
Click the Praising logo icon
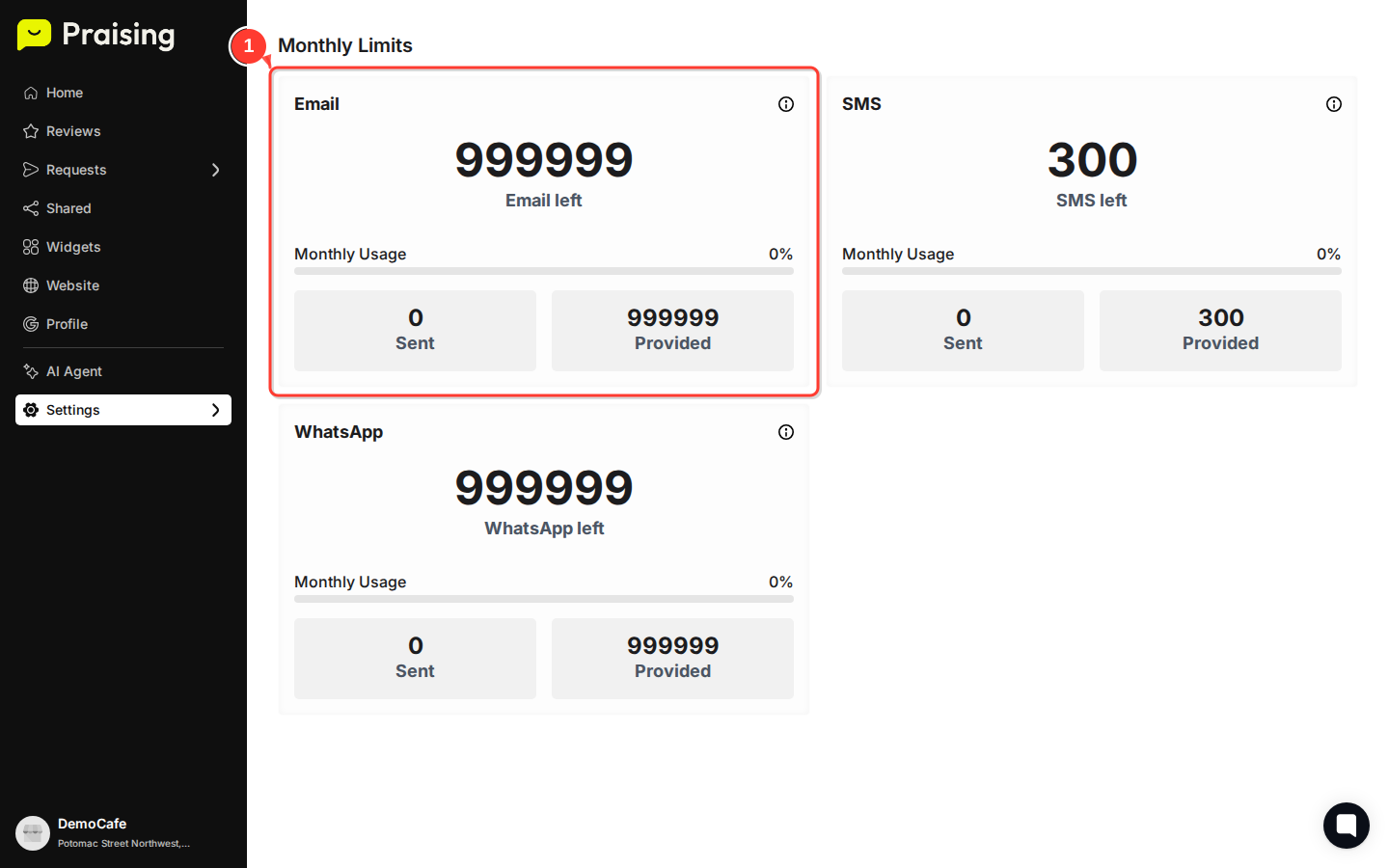point(34,35)
